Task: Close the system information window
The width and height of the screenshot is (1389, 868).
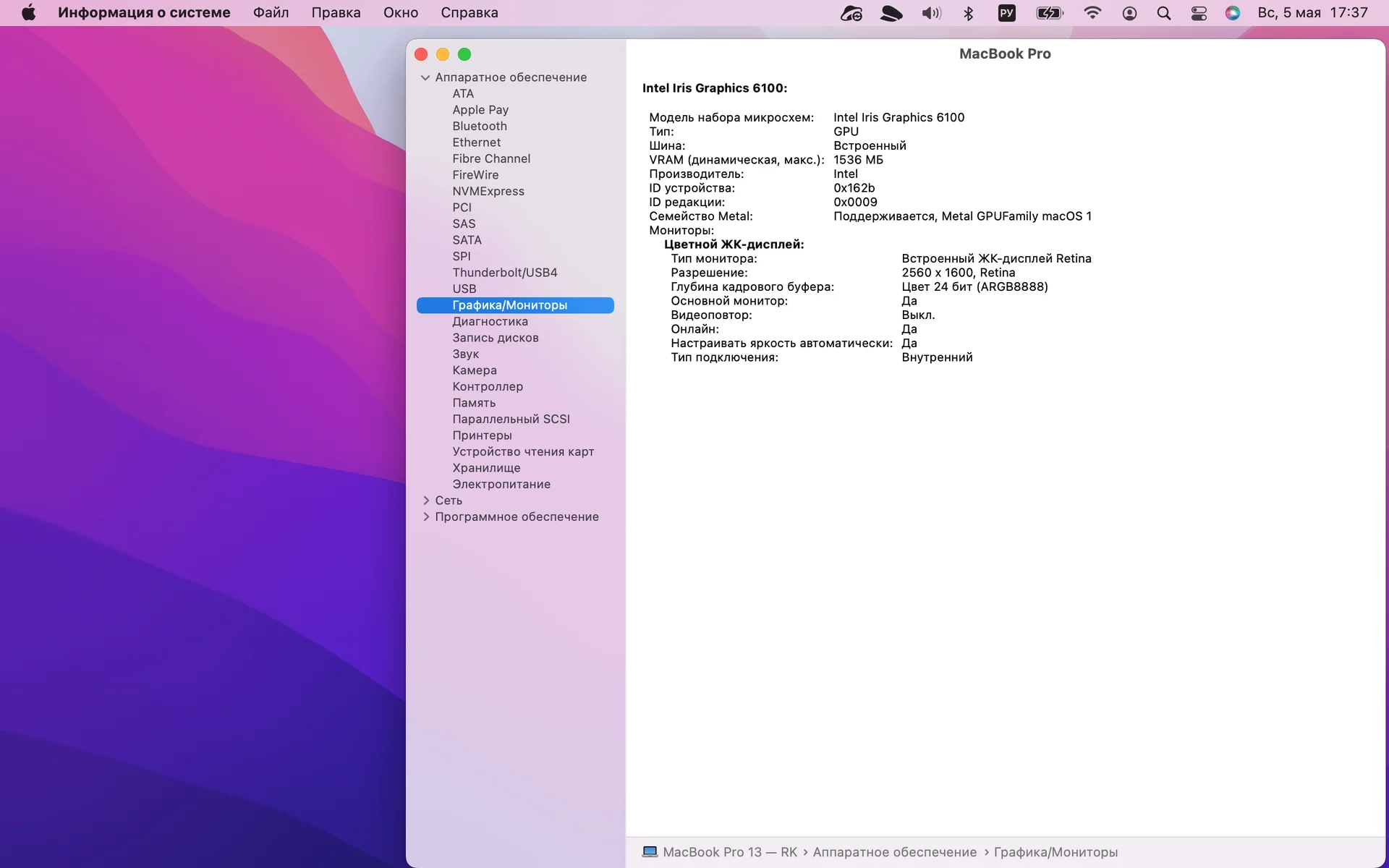Action: coord(421,54)
